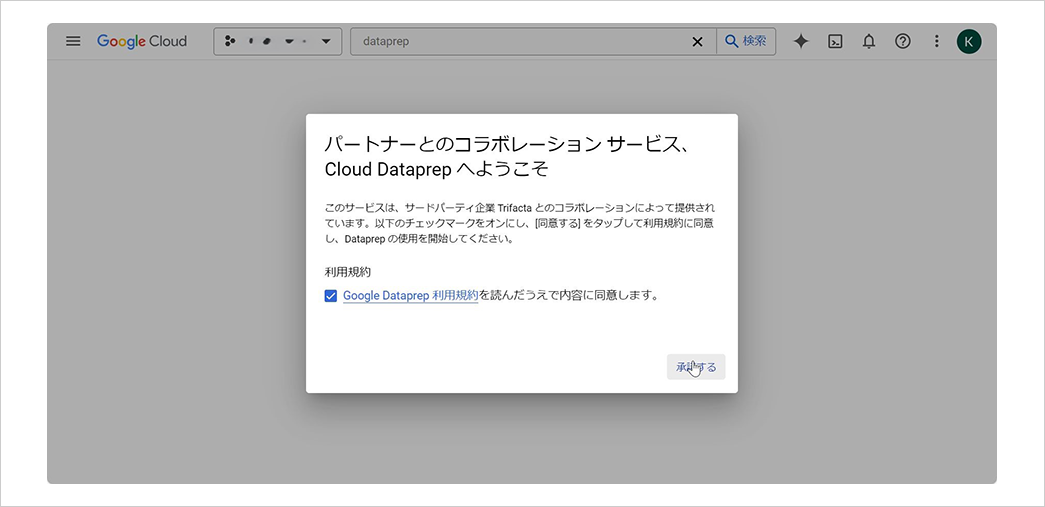Open the K account avatar
This screenshot has width=1045, height=507.
[x=969, y=41]
